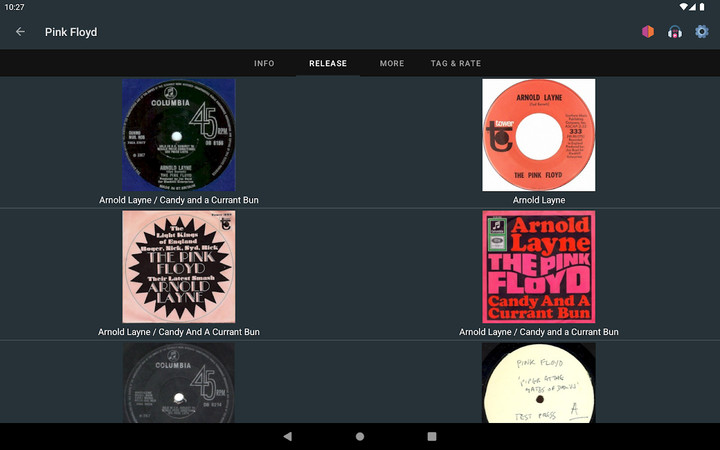Tap the back arrow icon
The image size is (720, 450).
[20, 32]
